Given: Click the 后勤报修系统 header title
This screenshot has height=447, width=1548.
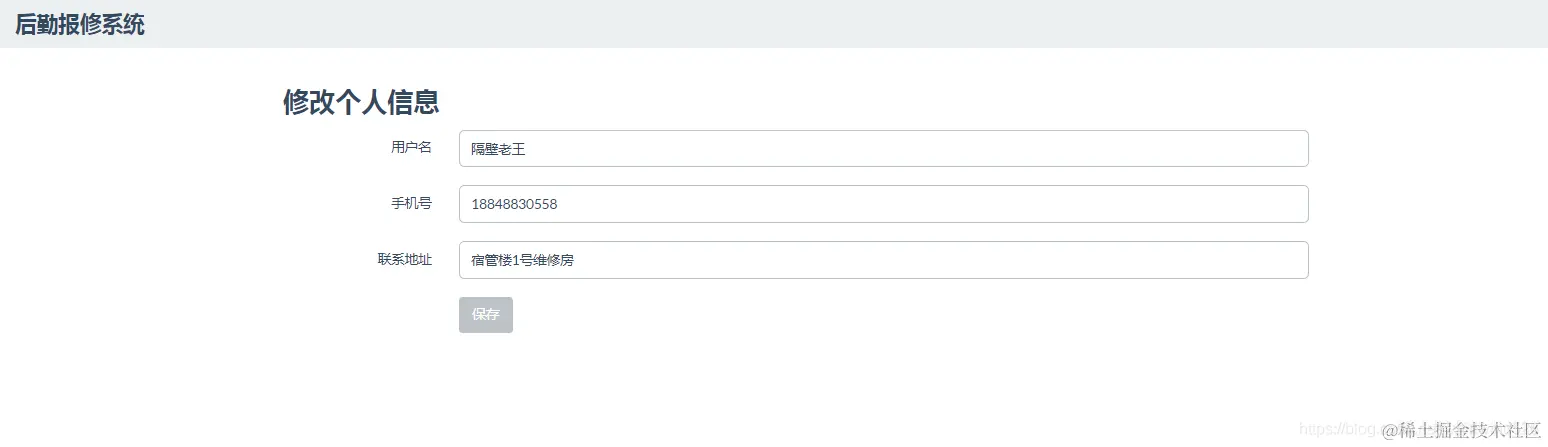Looking at the screenshot, I should 80,25.
